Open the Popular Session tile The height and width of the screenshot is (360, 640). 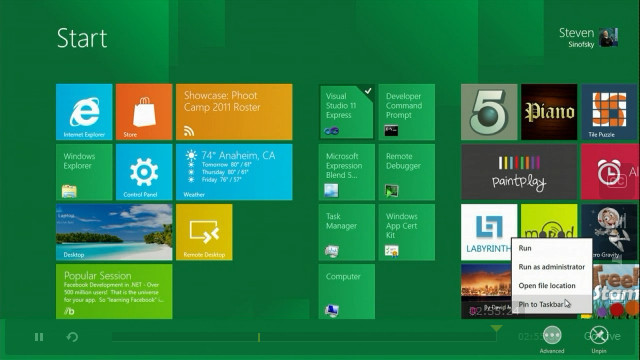click(x=114, y=291)
